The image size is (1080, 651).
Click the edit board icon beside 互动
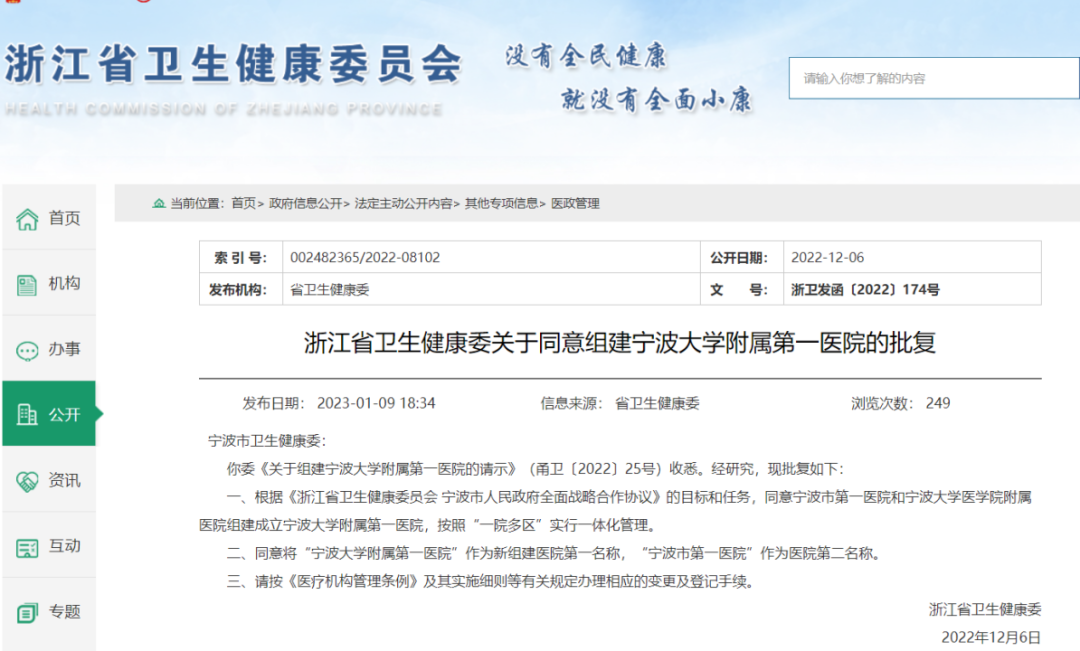pos(27,547)
